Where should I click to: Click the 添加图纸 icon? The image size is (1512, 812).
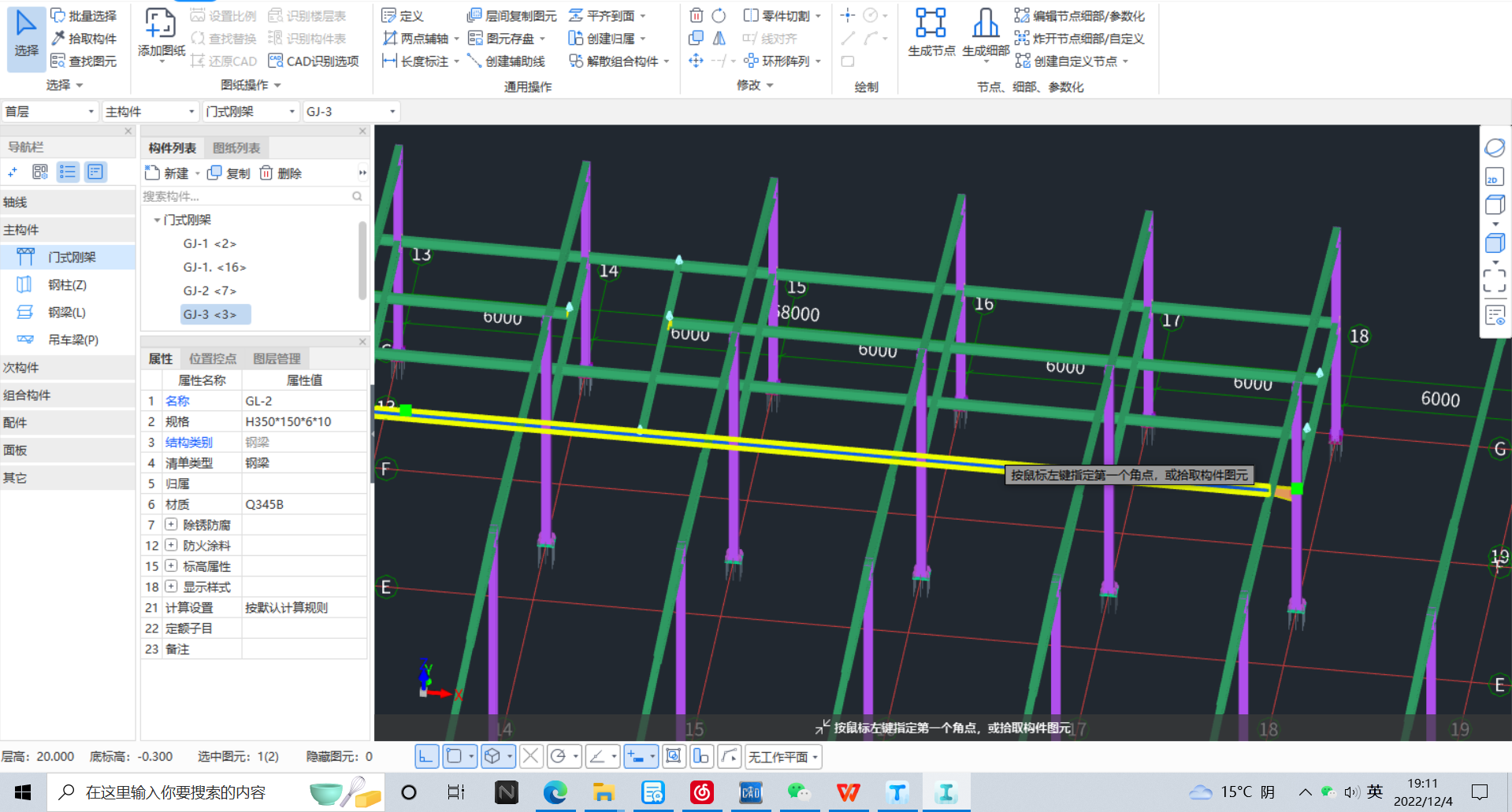point(161,24)
